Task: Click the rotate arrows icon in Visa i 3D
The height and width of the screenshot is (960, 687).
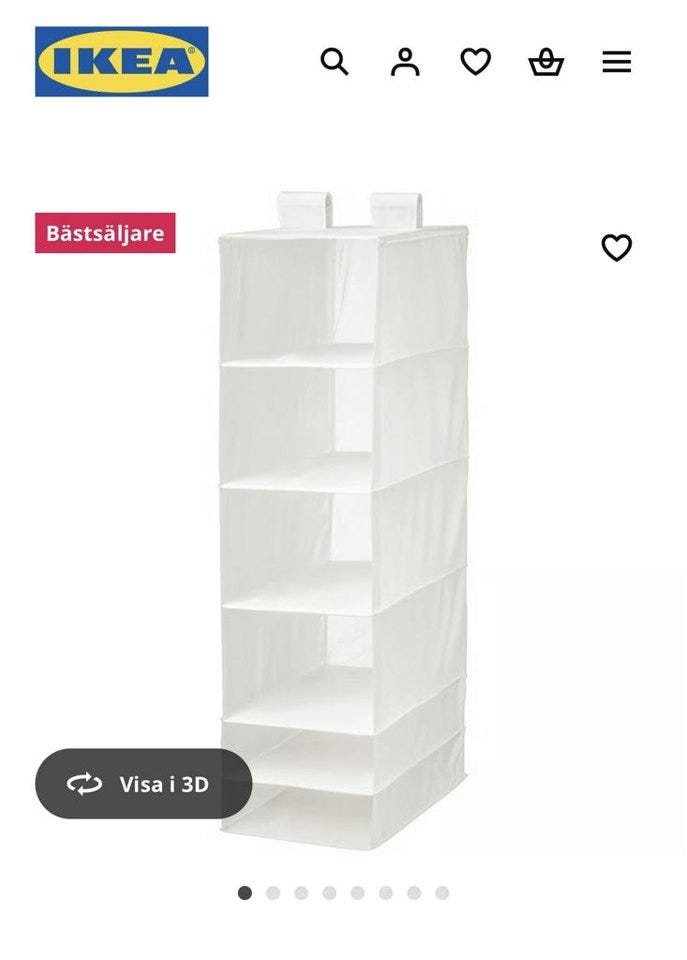Action: pyautogui.click(x=84, y=784)
